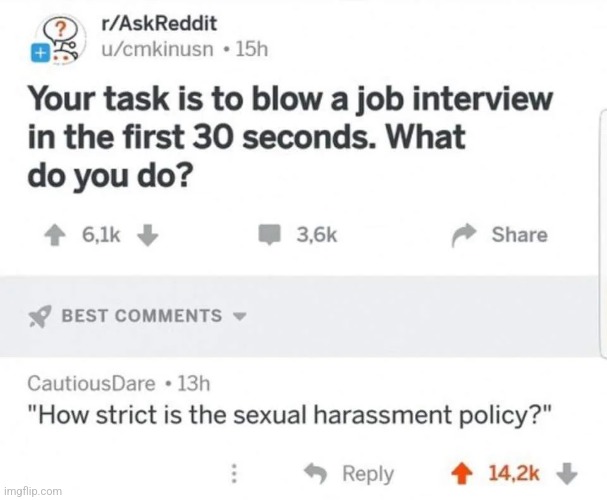Open the comments speech bubble icon
The width and height of the screenshot is (607, 500).
pyautogui.click(x=269, y=235)
